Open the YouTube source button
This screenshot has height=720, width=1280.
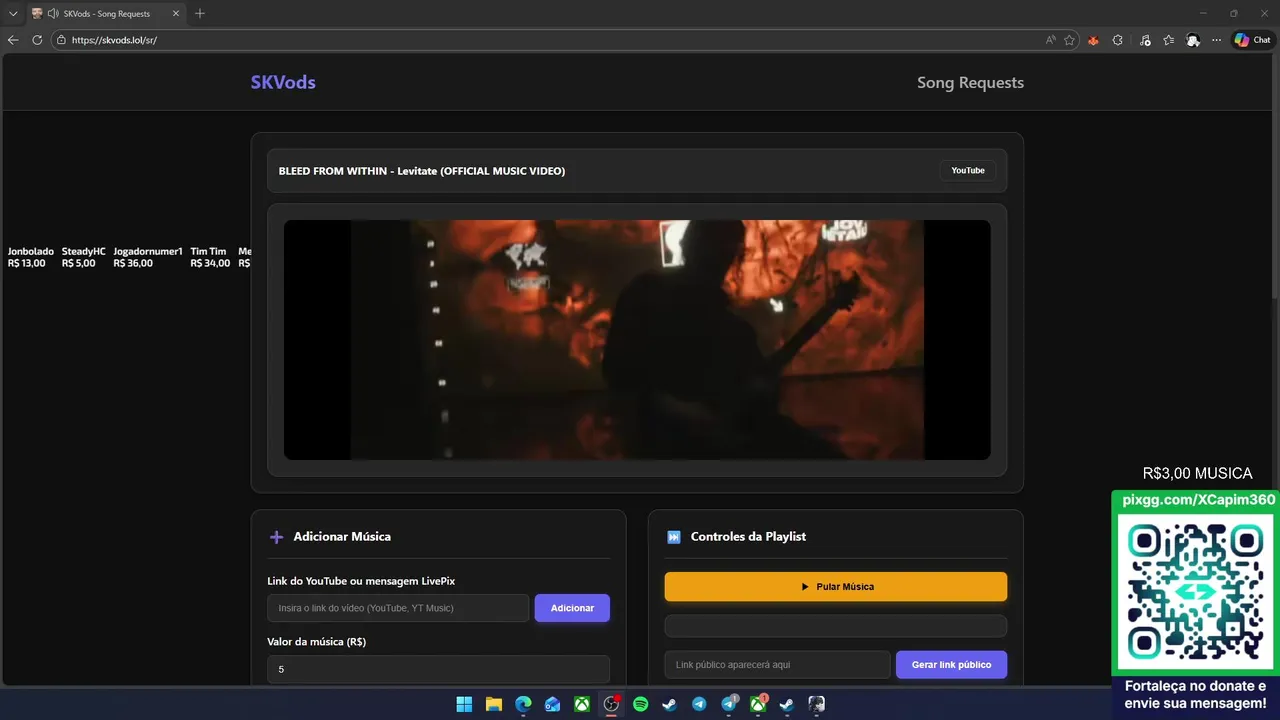point(968,171)
